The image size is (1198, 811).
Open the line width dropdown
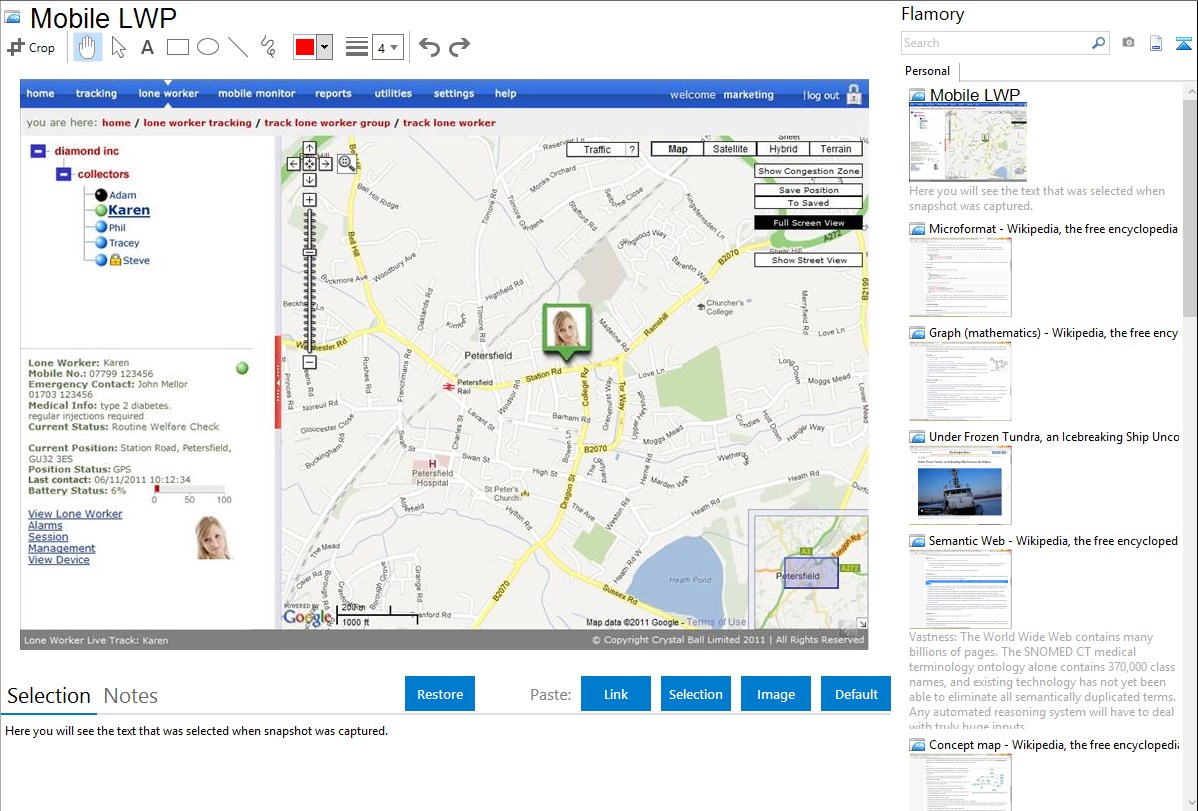click(x=388, y=47)
